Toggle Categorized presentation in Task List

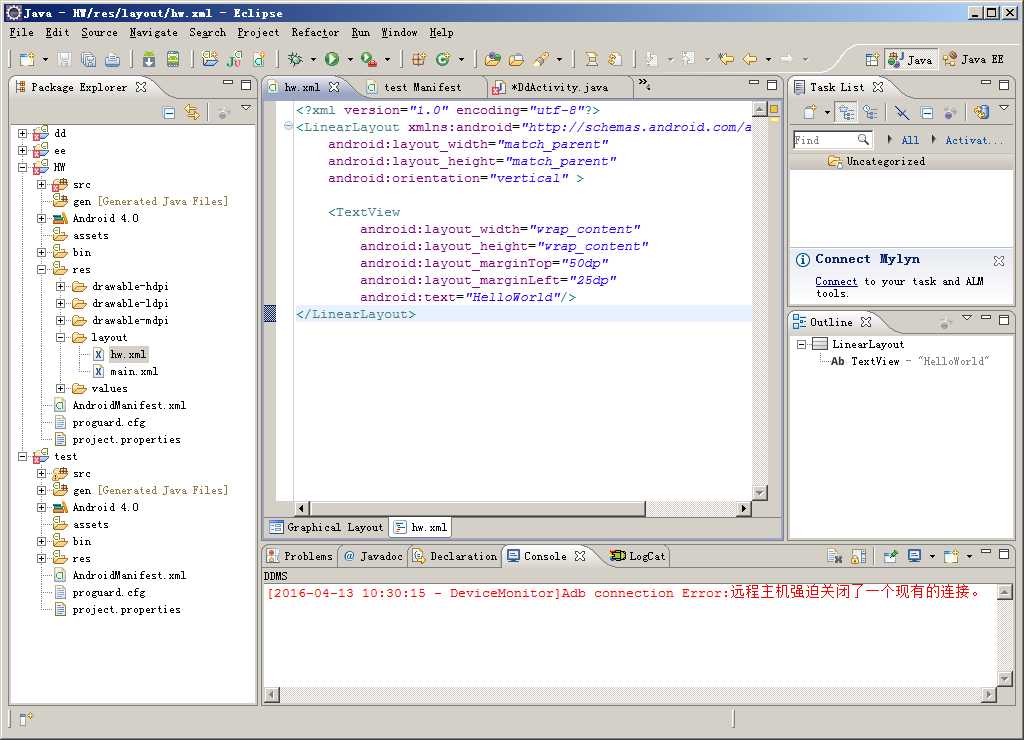[x=846, y=112]
